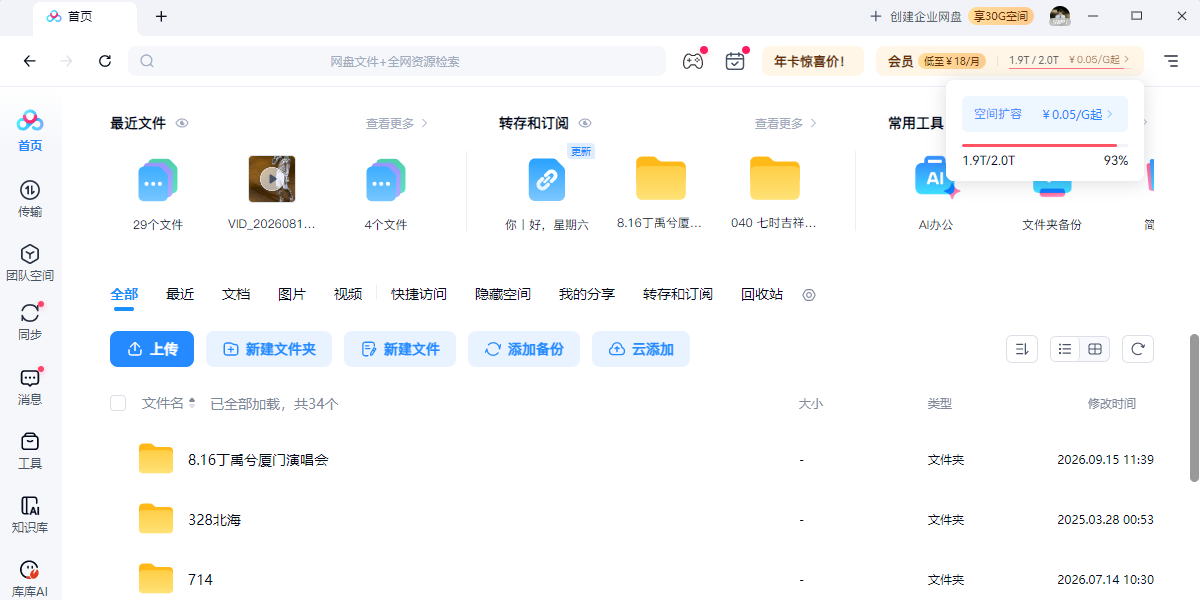Open a new tab with the plus icon
The width and height of the screenshot is (1200, 600).
162,16
